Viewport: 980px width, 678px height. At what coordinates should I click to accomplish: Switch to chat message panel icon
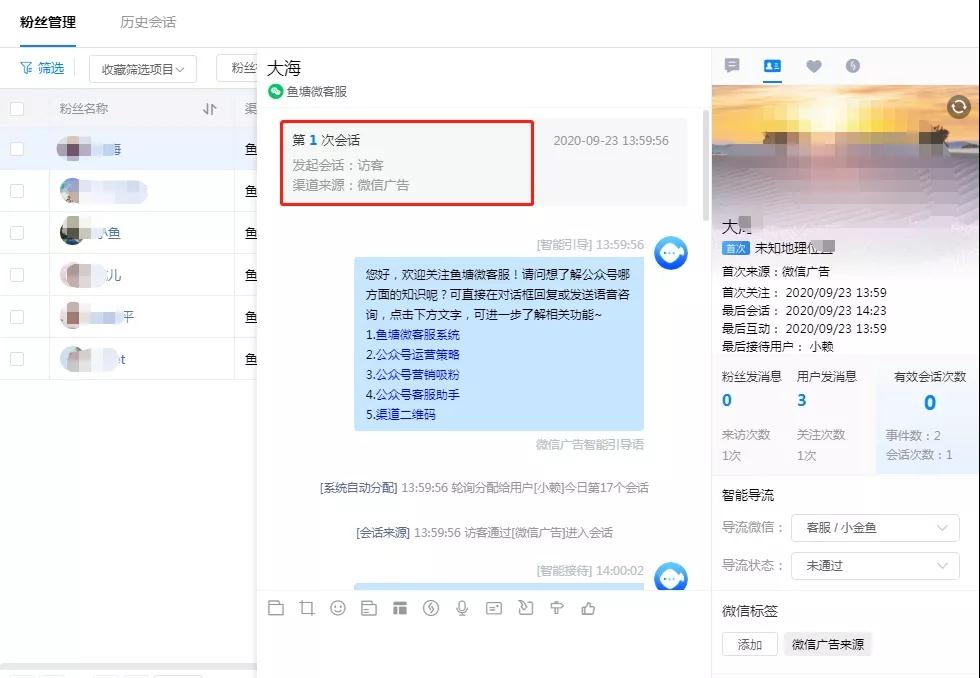(732, 65)
